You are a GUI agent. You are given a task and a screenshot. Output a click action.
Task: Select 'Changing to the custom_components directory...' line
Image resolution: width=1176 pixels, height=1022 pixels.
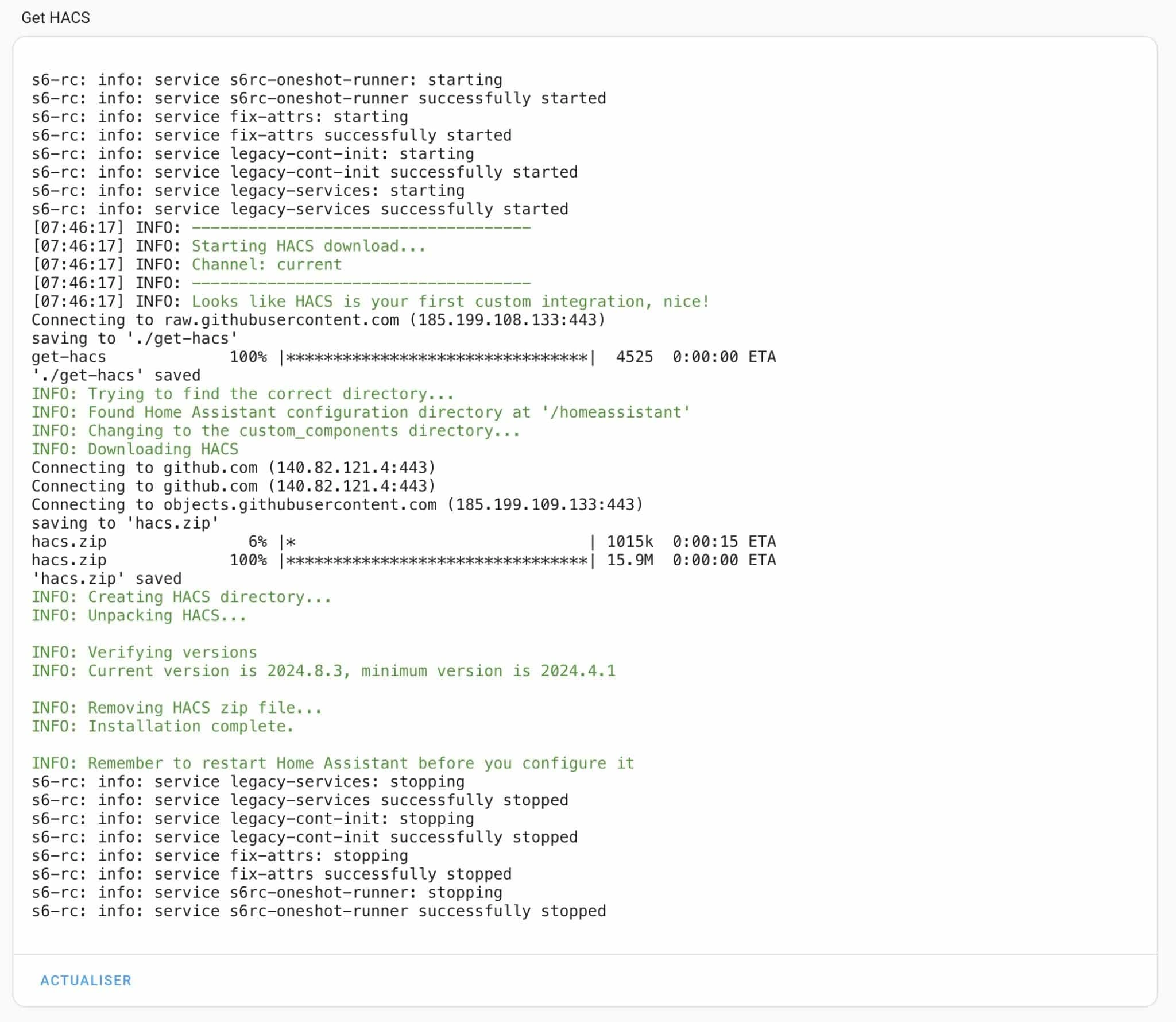[276, 430]
